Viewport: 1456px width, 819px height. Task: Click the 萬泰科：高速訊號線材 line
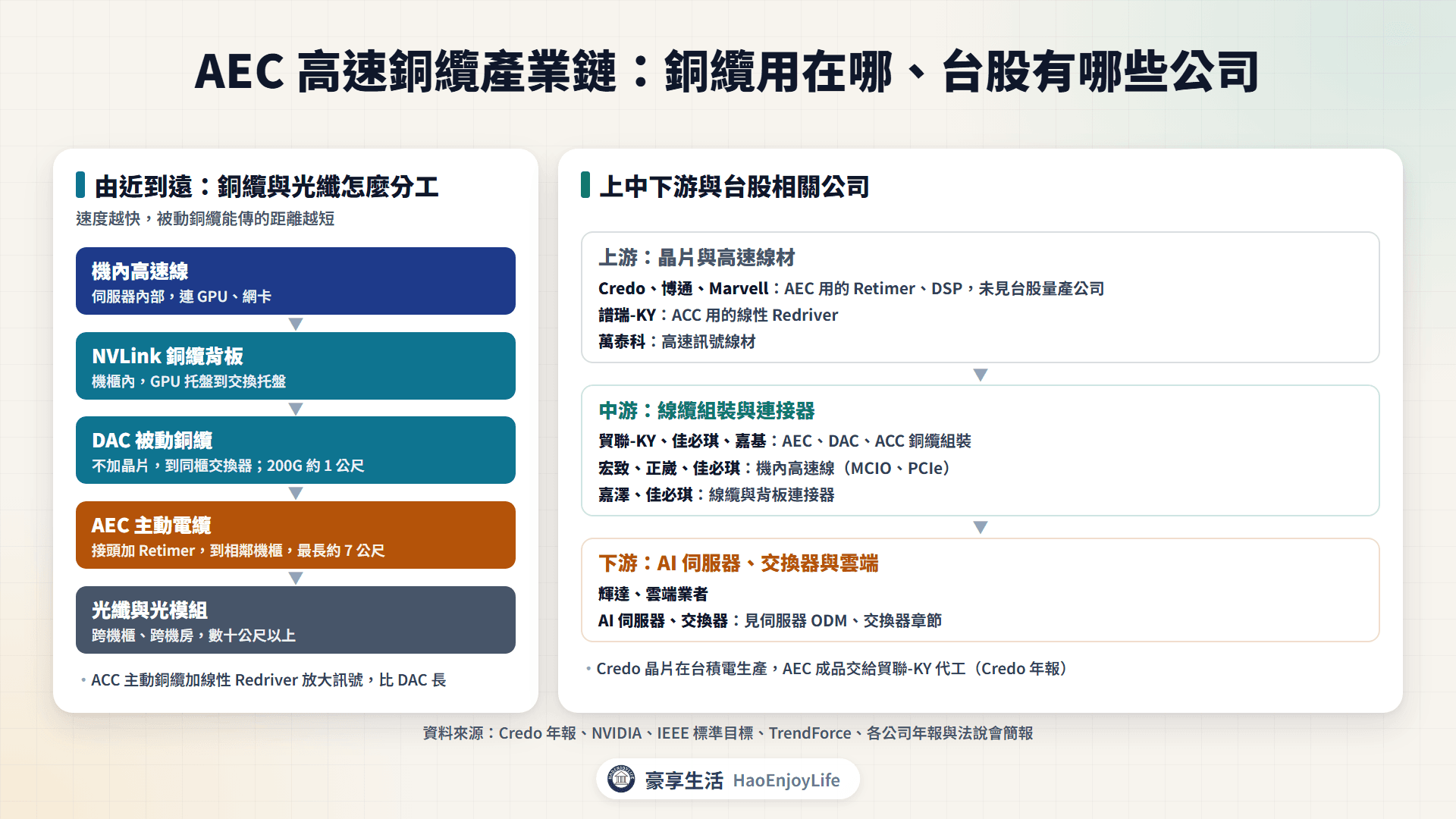point(676,342)
